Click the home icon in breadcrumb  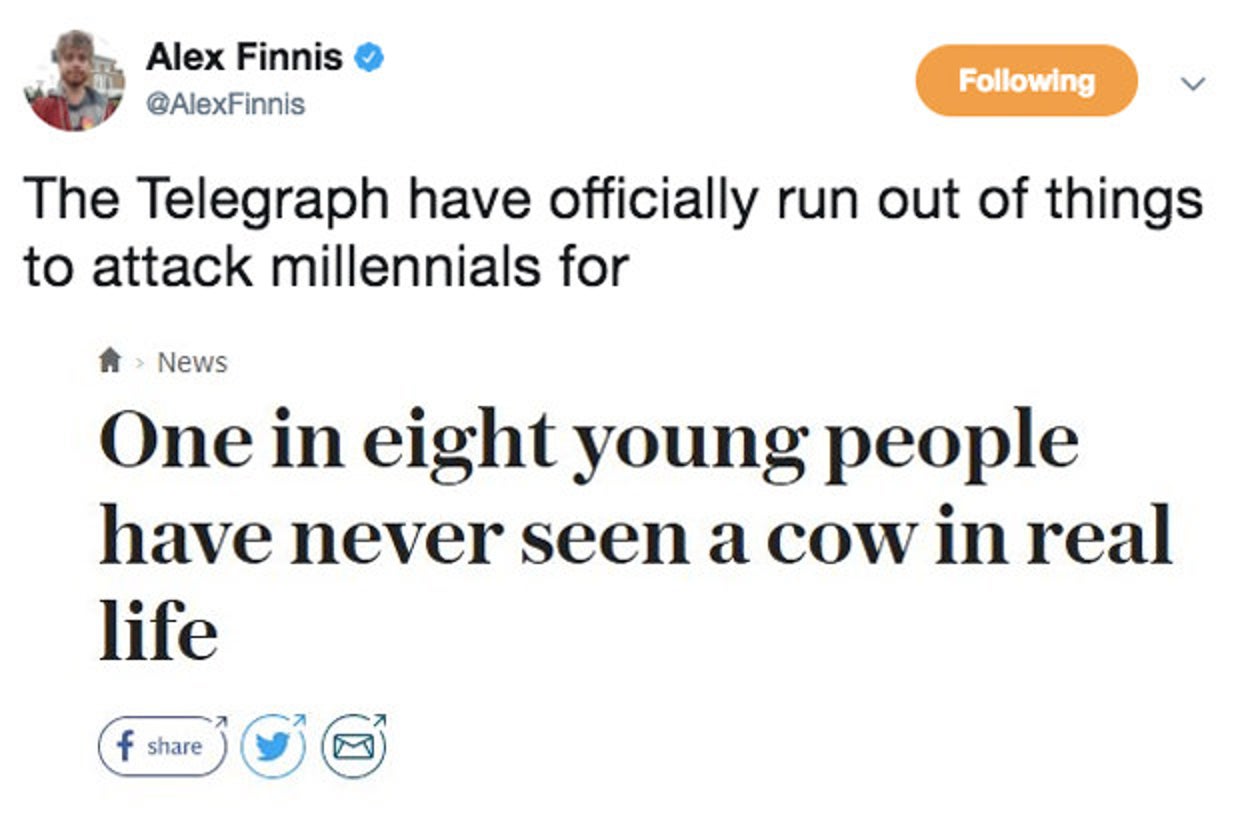click(x=110, y=360)
